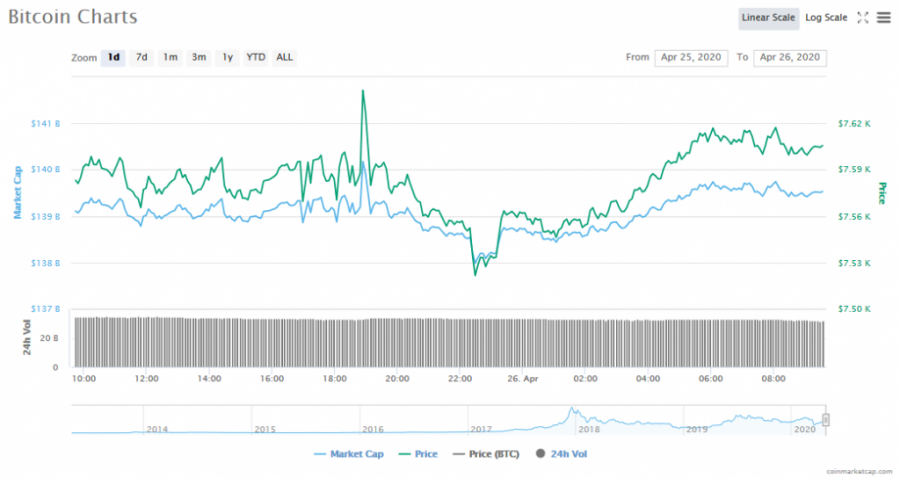Switch to Log Scale
Image resolution: width=900 pixels, height=478 pixels.
[826, 18]
